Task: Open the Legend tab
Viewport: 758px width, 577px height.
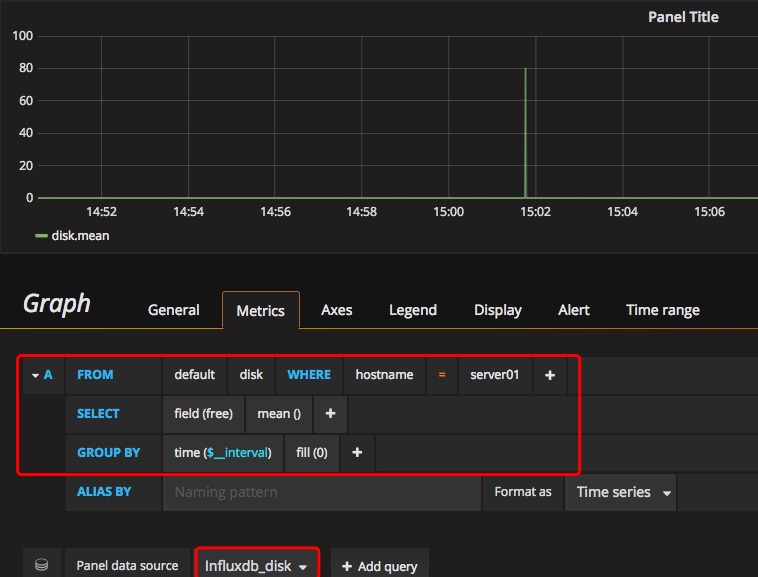Action: 413,310
